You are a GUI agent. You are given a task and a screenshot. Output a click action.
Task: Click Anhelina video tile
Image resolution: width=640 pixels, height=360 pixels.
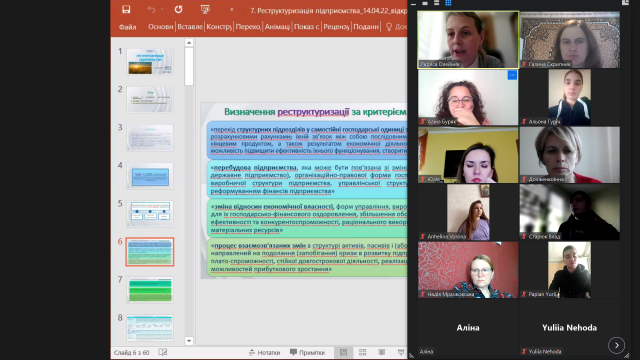point(468,212)
